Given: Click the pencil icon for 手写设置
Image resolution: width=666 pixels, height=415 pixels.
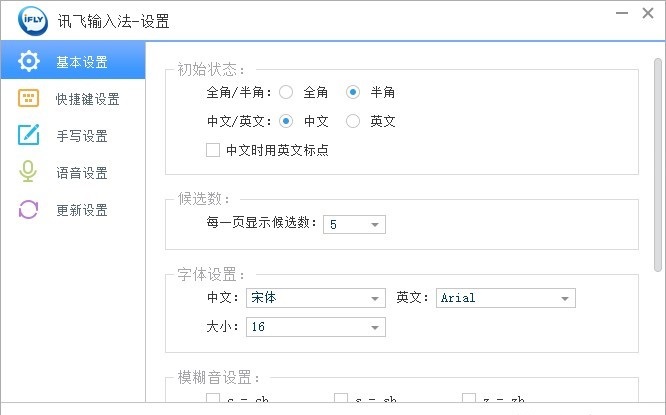Looking at the screenshot, I should tap(28, 135).
